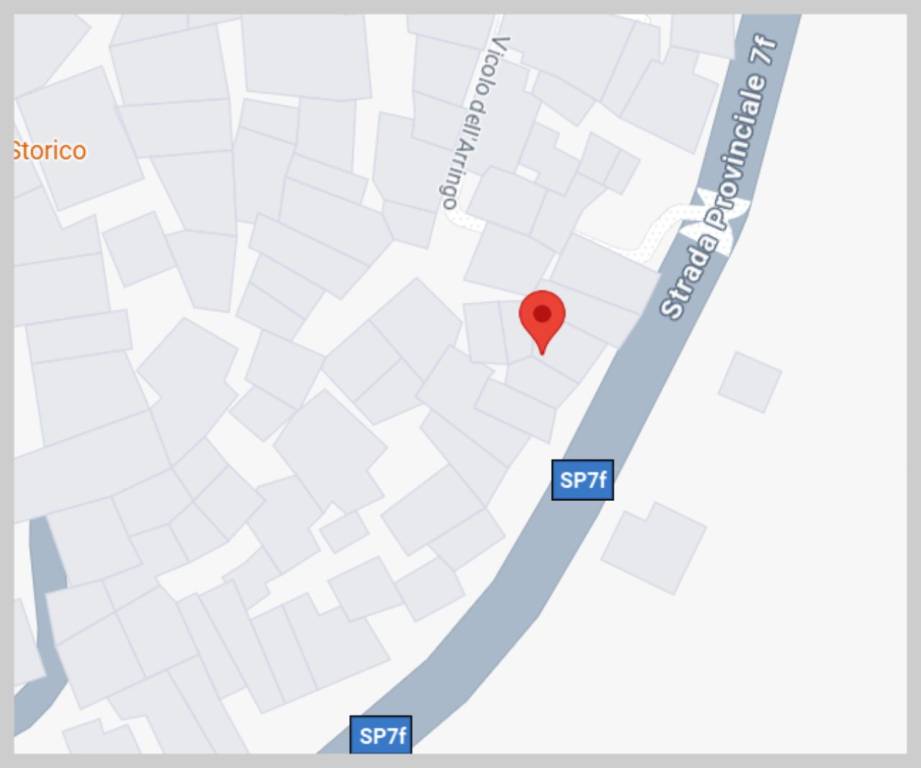Select the upper SP7f road badge
The image size is (921, 768).
click(583, 480)
